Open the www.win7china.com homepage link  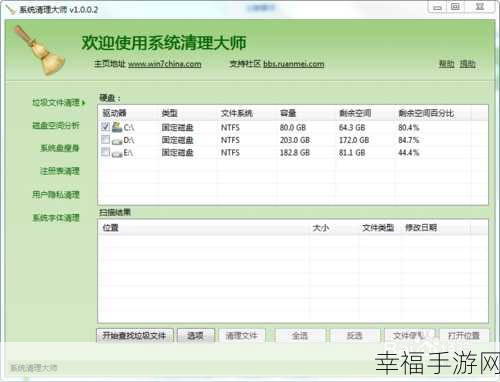click(165, 64)
